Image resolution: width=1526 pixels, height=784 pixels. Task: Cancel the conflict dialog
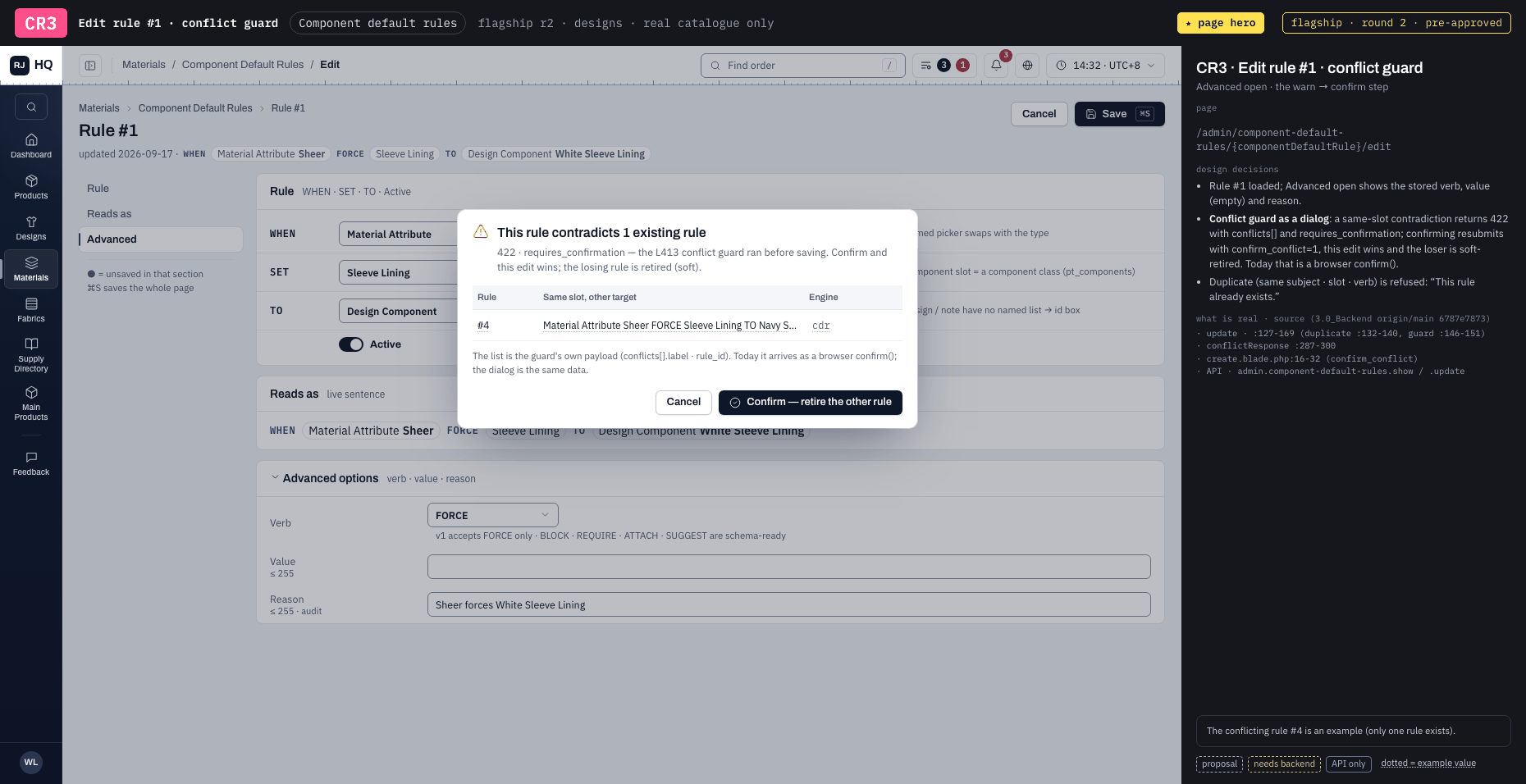click(x=683, y=403)
